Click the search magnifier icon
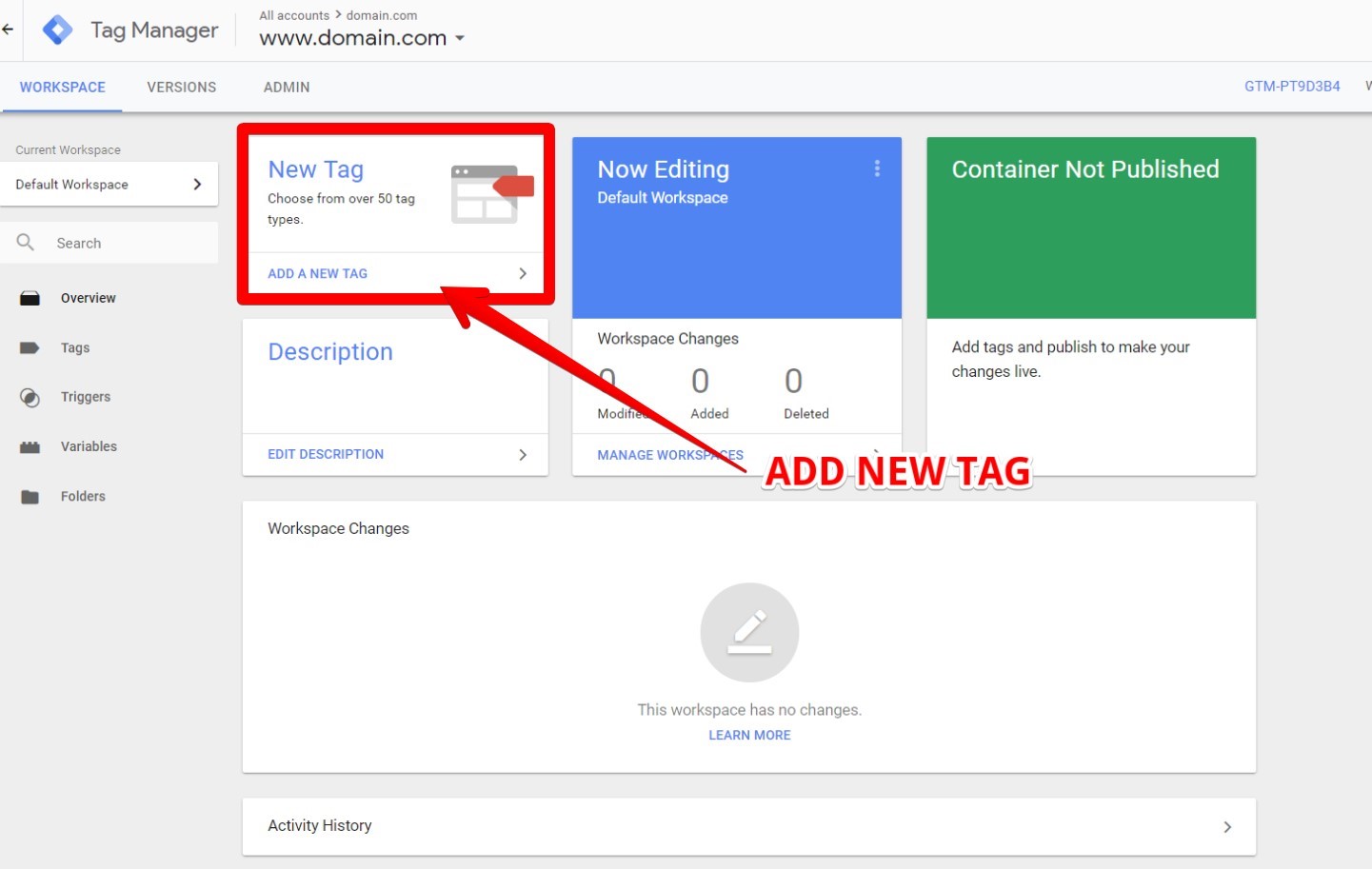 click(x=26, y=243)
